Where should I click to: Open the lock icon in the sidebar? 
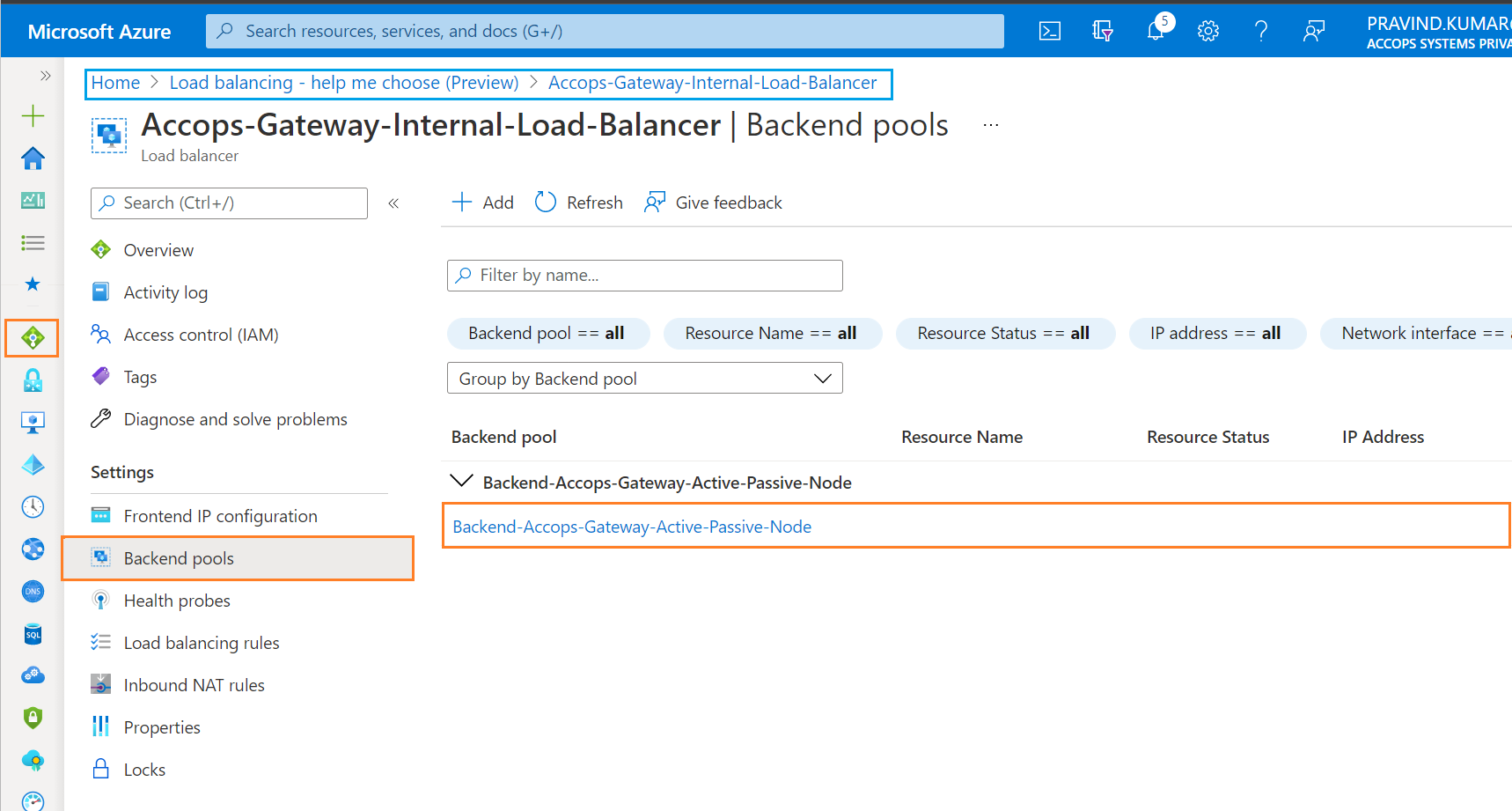click(x=33, y=380)
